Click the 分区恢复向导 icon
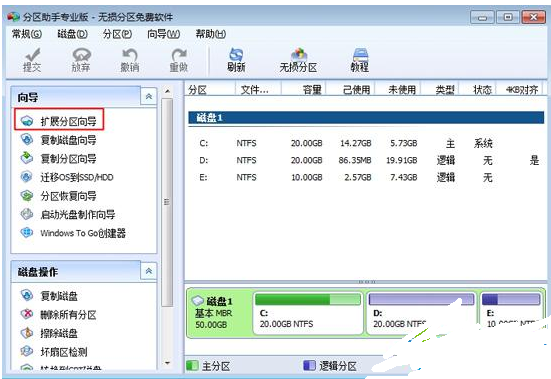 27,195
